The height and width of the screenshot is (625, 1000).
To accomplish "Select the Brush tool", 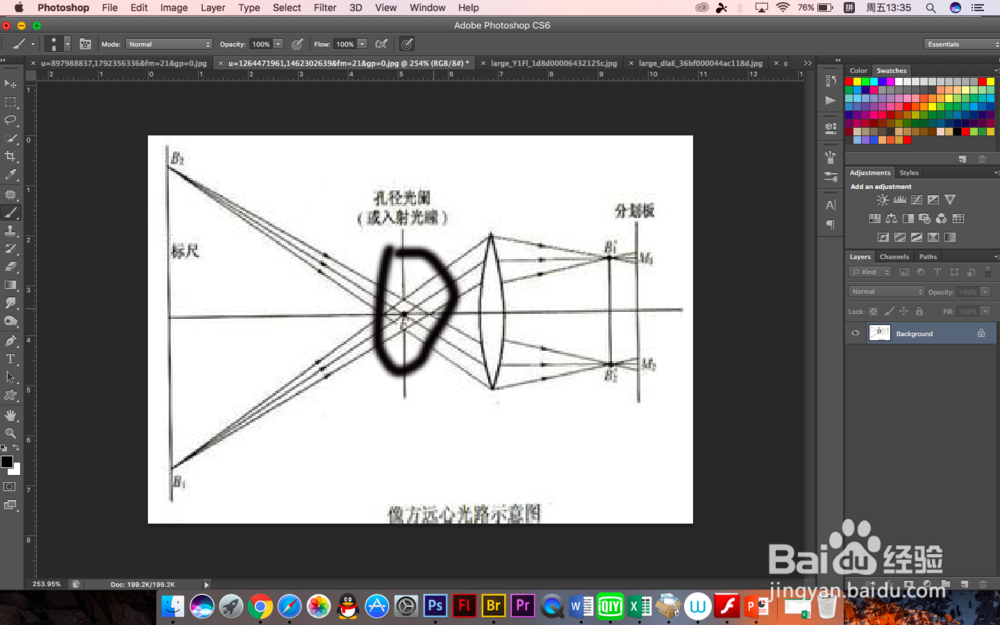I will click(12, 217).
